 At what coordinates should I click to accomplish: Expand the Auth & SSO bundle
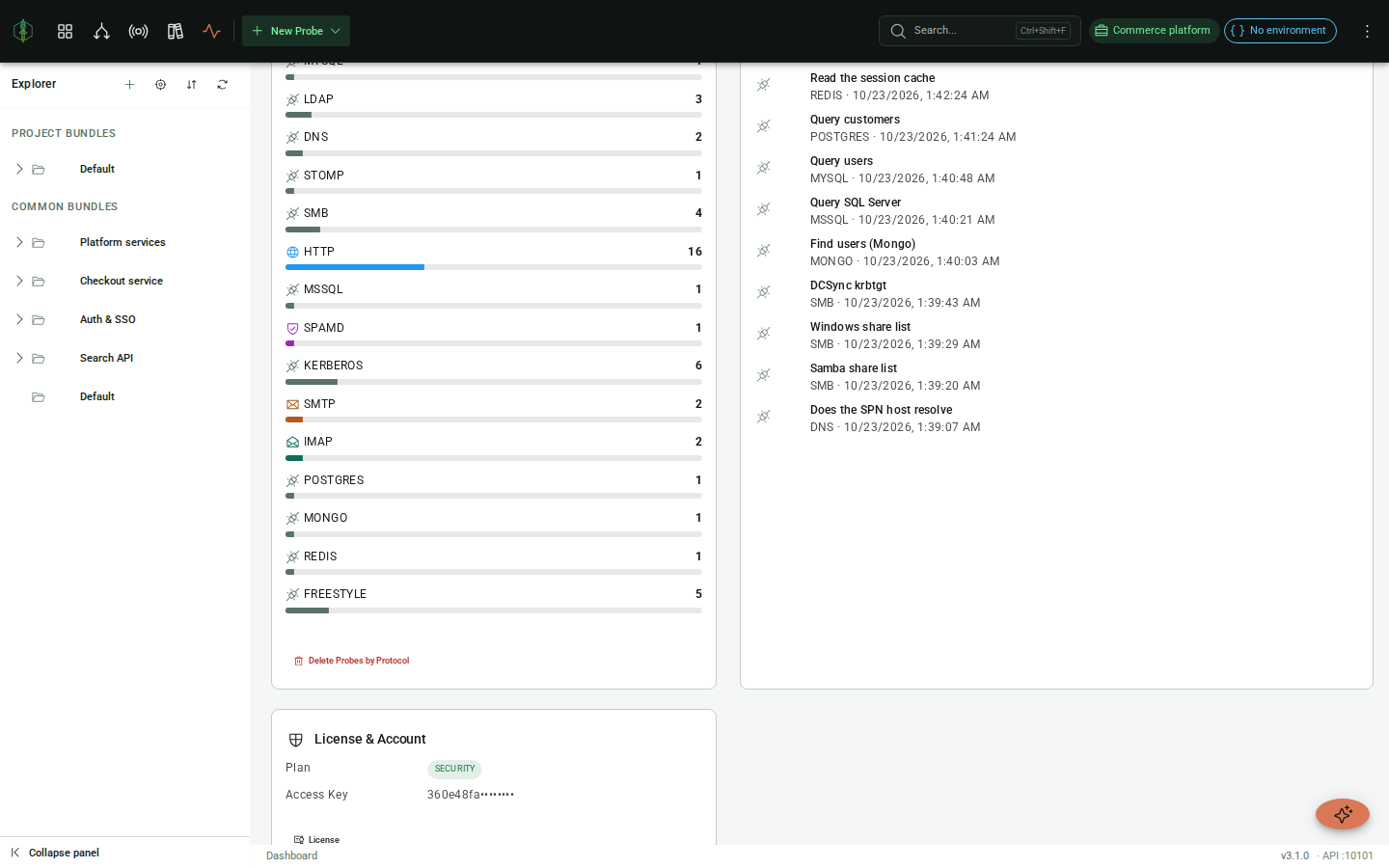tap(19, 319)
